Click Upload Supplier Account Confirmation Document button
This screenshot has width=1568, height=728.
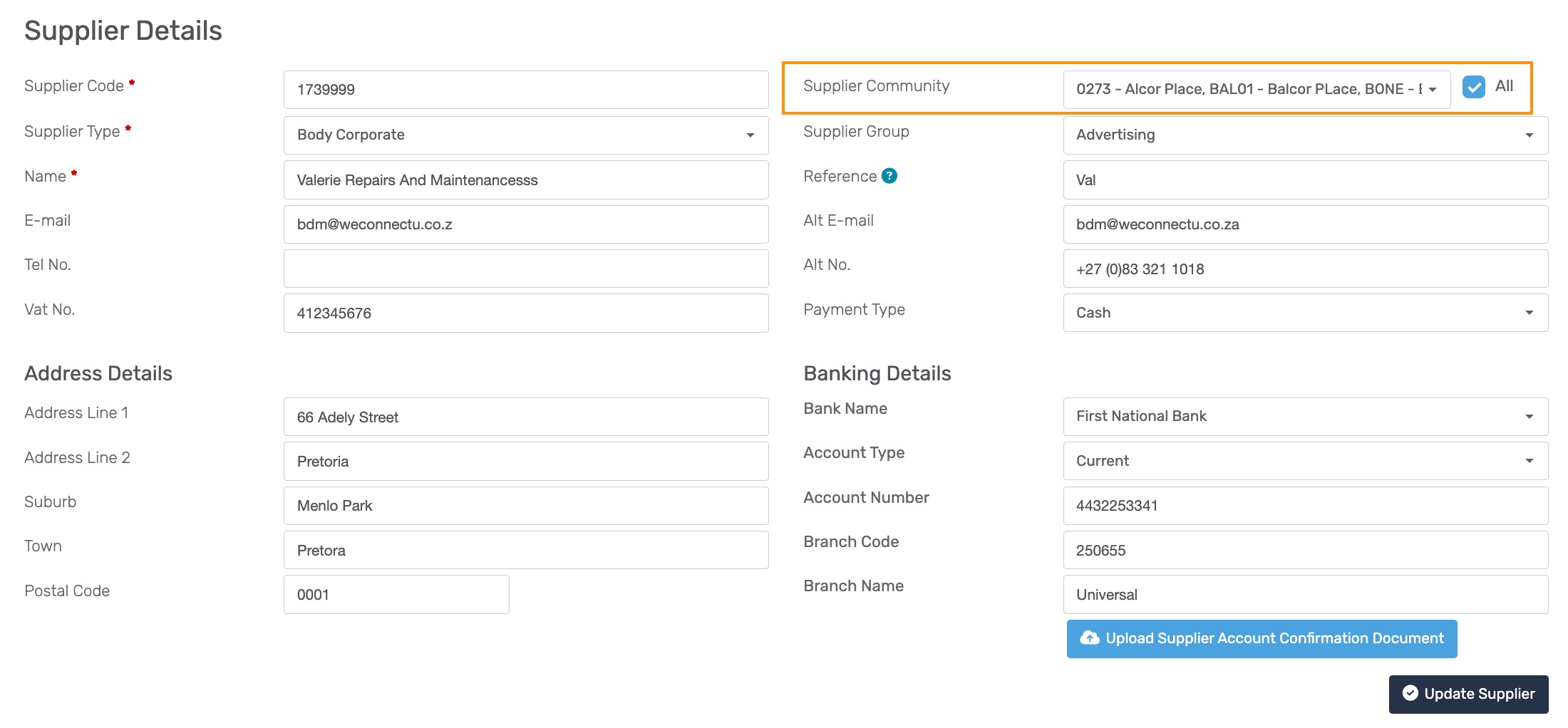point(1261,639)
